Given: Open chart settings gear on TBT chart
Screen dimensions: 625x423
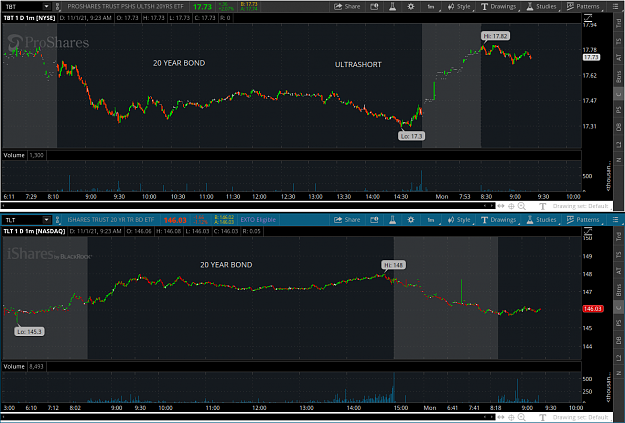Looking at the screenshot, I should point(411,6).
